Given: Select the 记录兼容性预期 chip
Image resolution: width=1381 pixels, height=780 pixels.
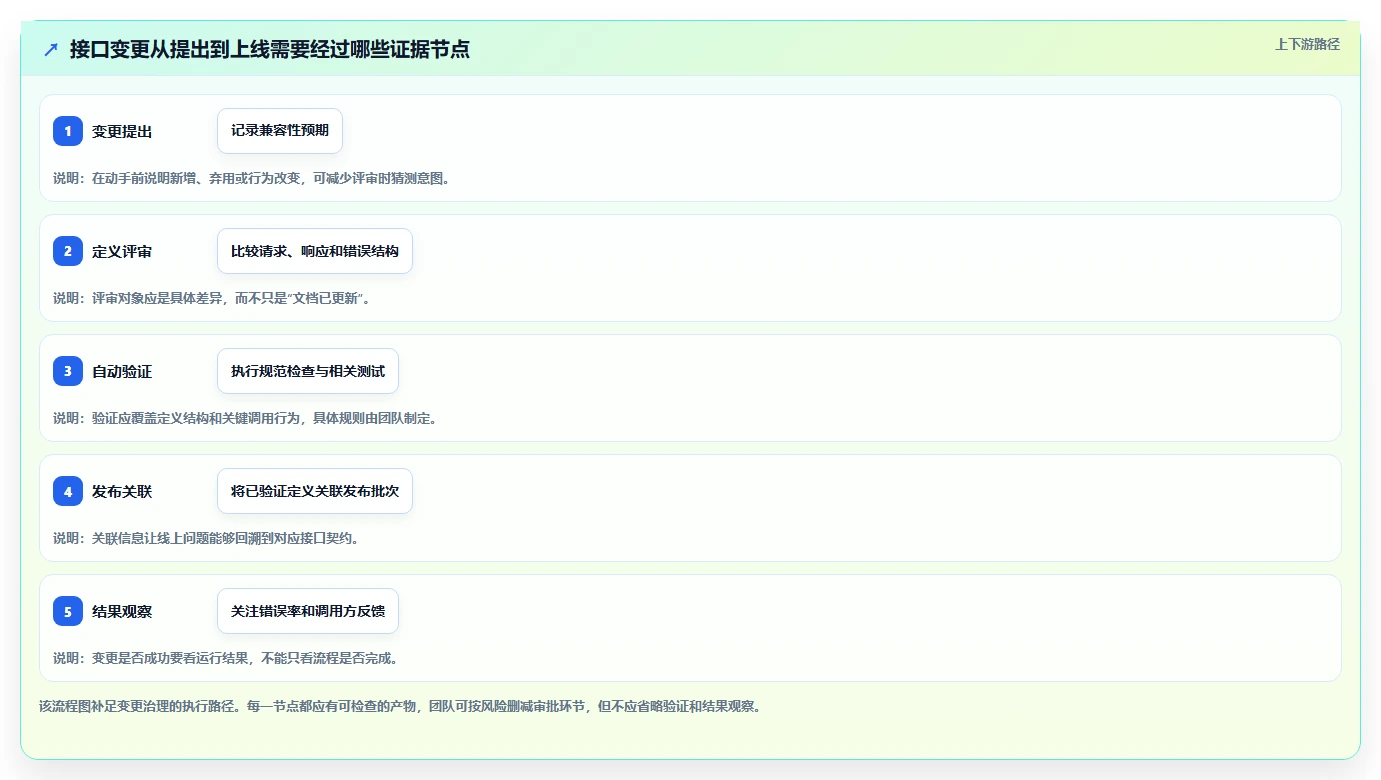Looking at the screenshot, I should [280, 131].
